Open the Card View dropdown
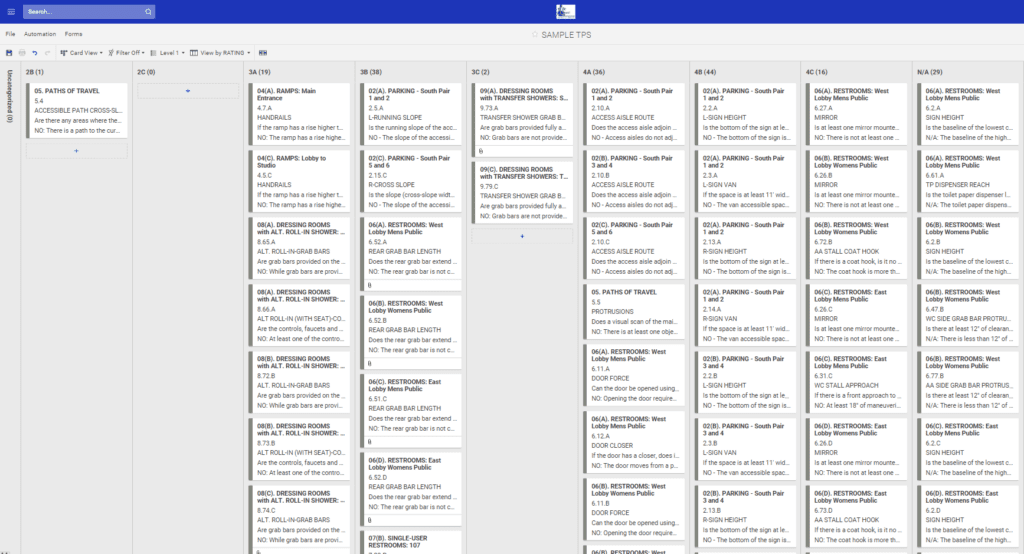Image resolution: width=1024 pixels, height=554 pixels. pyautogui.click(x=82, y=53)
